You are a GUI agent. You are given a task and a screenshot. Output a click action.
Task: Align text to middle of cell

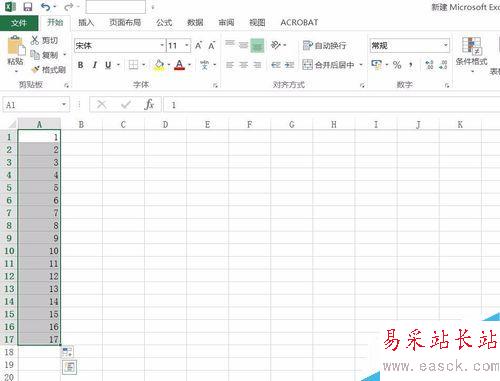[244, 45]
